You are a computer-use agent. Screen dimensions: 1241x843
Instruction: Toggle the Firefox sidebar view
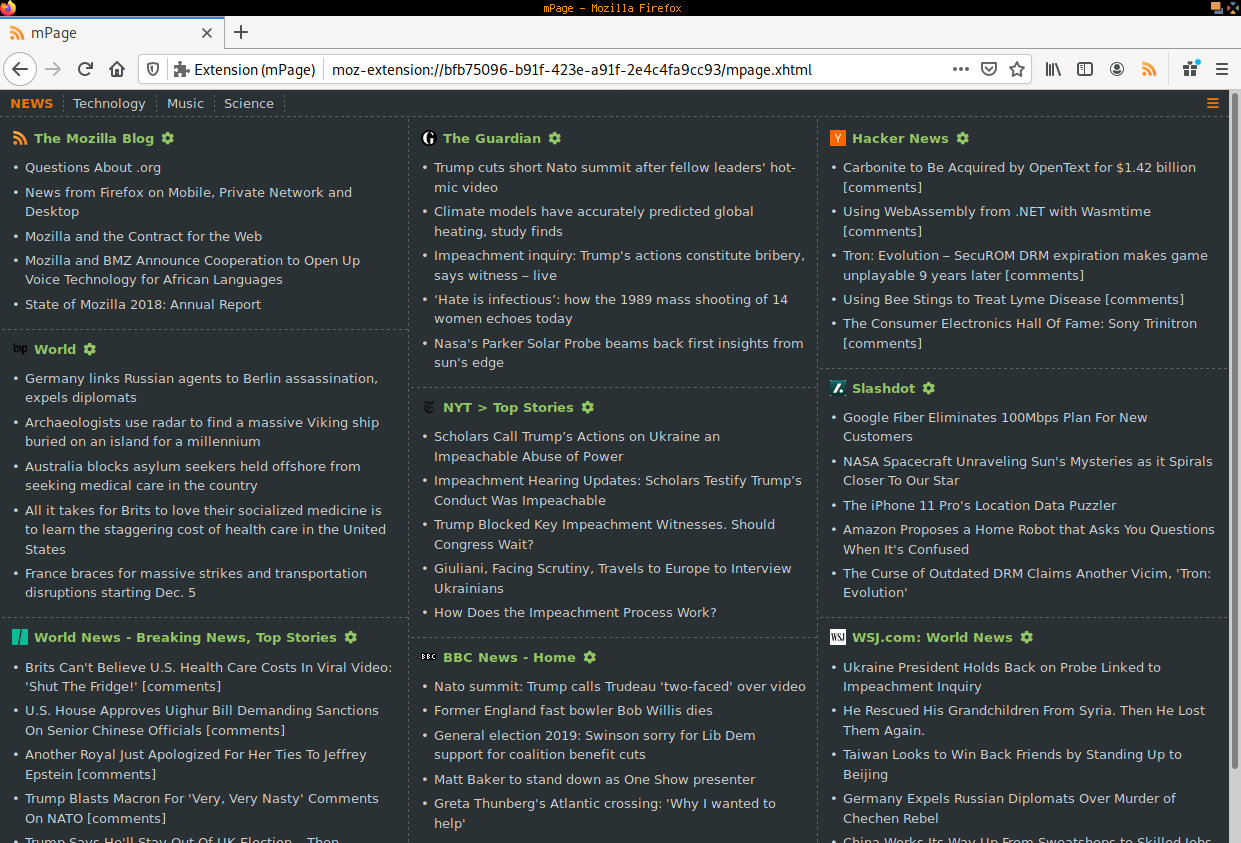tap(1085, 69)
